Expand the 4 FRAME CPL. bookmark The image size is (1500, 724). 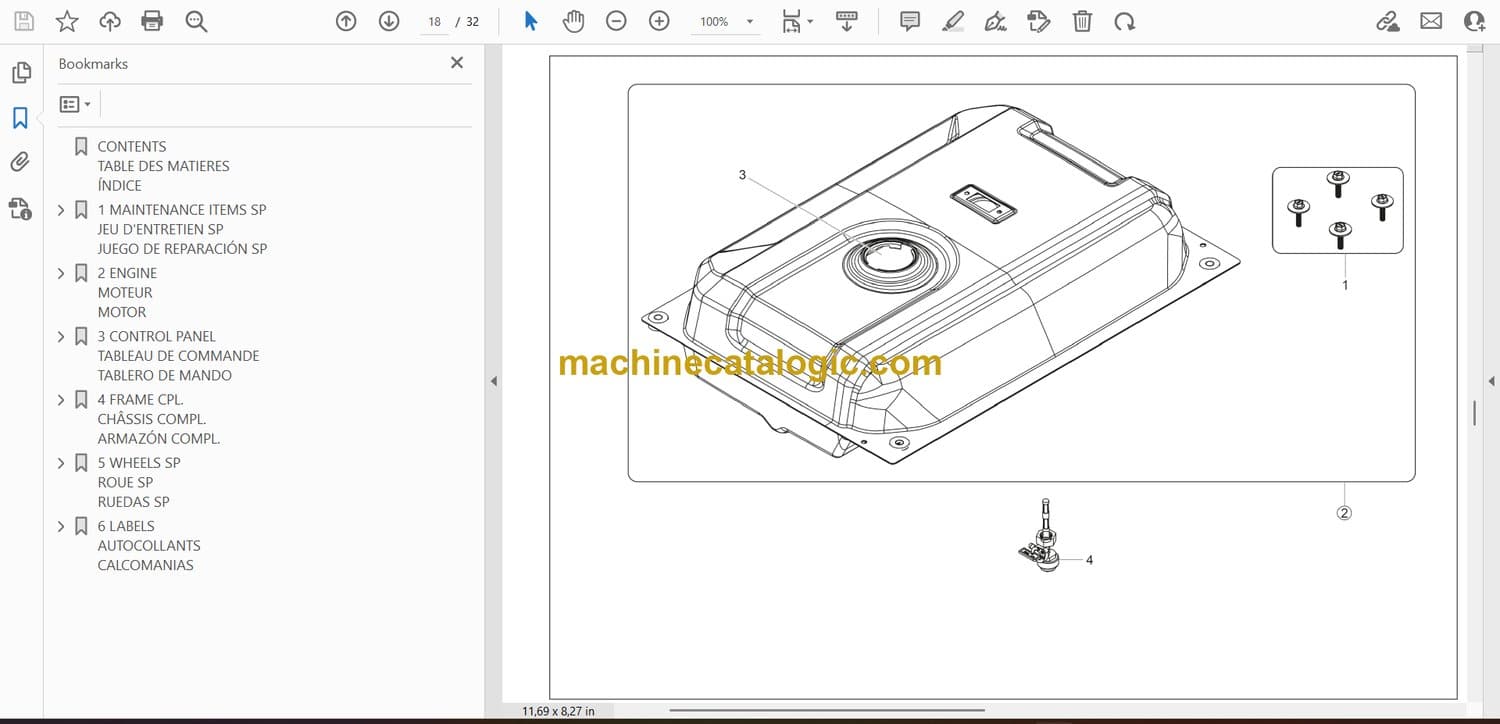(61, 400)
